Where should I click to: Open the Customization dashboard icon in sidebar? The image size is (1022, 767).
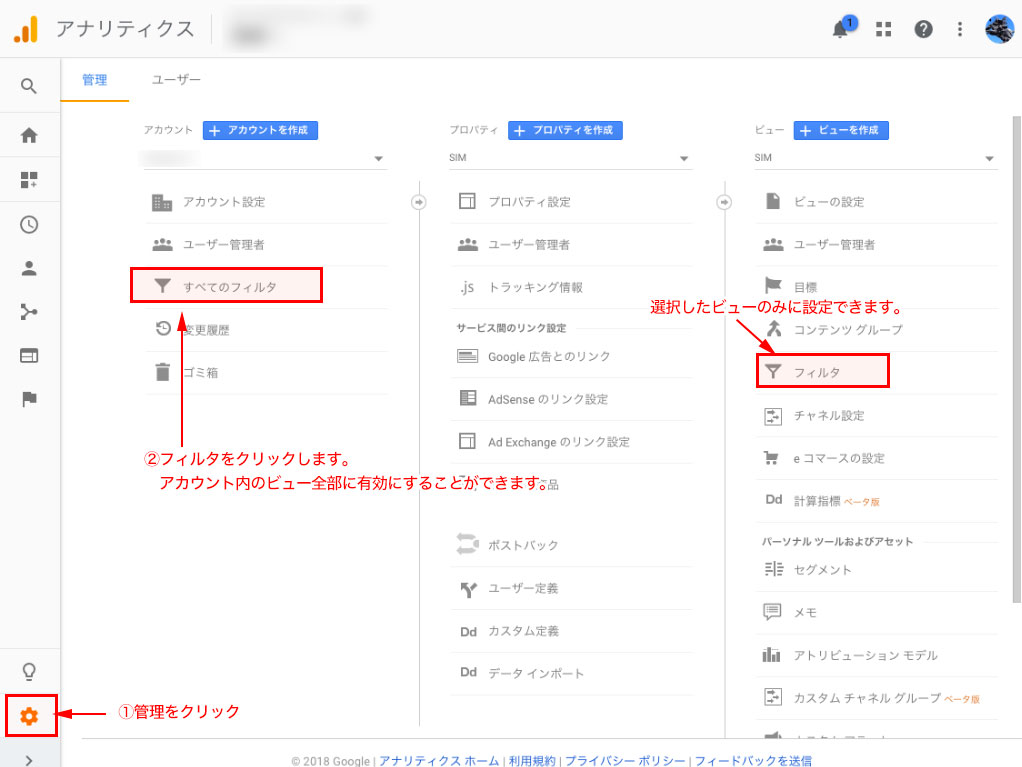[29, 180]
